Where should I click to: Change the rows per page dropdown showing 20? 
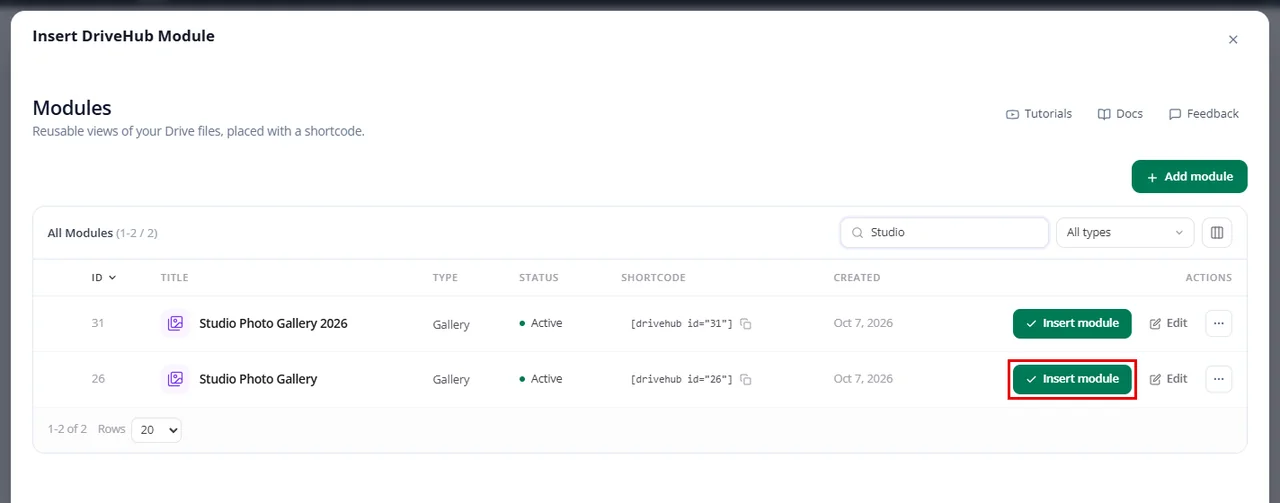(x=156, y=429)
